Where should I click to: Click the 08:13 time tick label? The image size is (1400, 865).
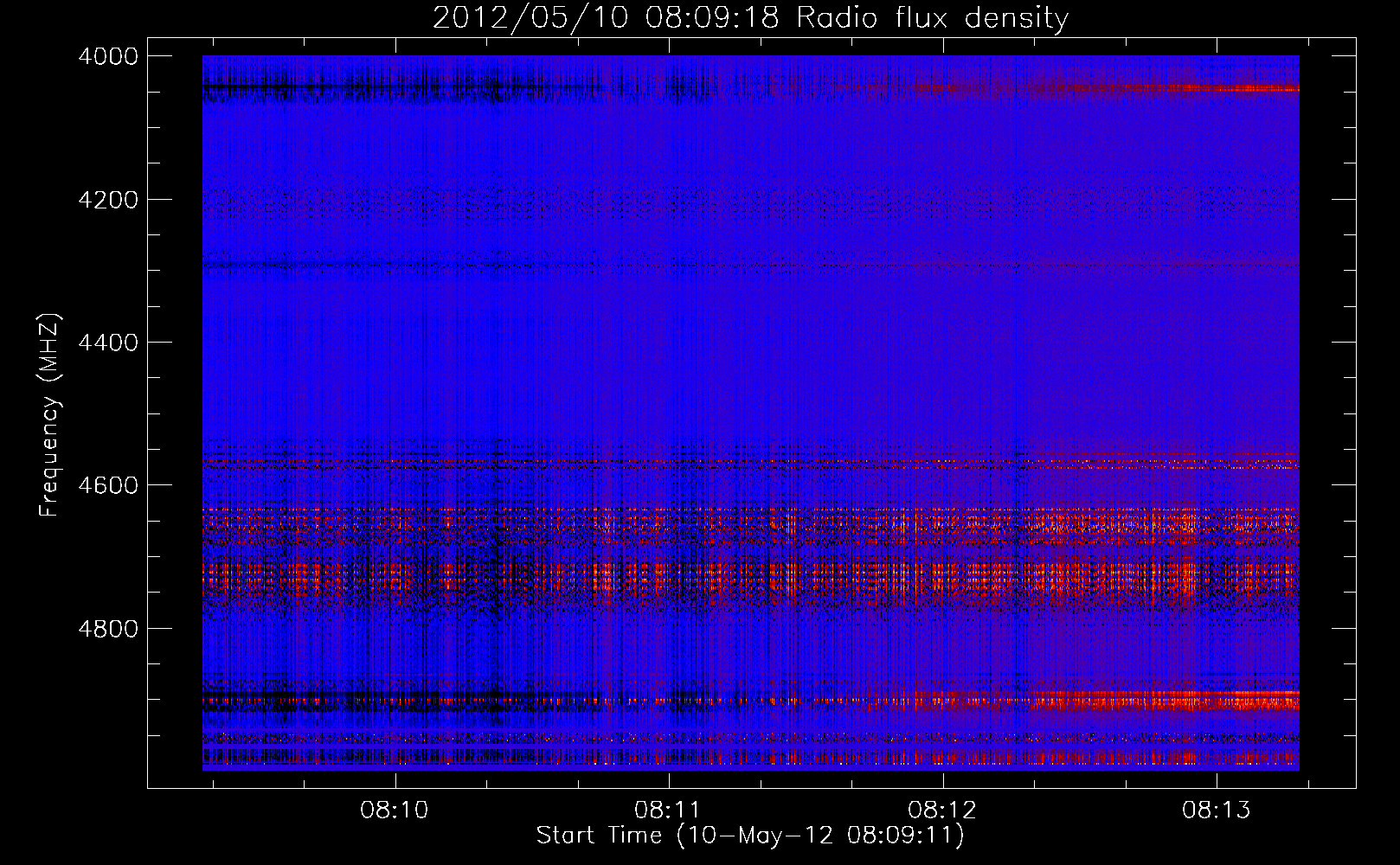pyautogui.click(x=1217, y=811)
